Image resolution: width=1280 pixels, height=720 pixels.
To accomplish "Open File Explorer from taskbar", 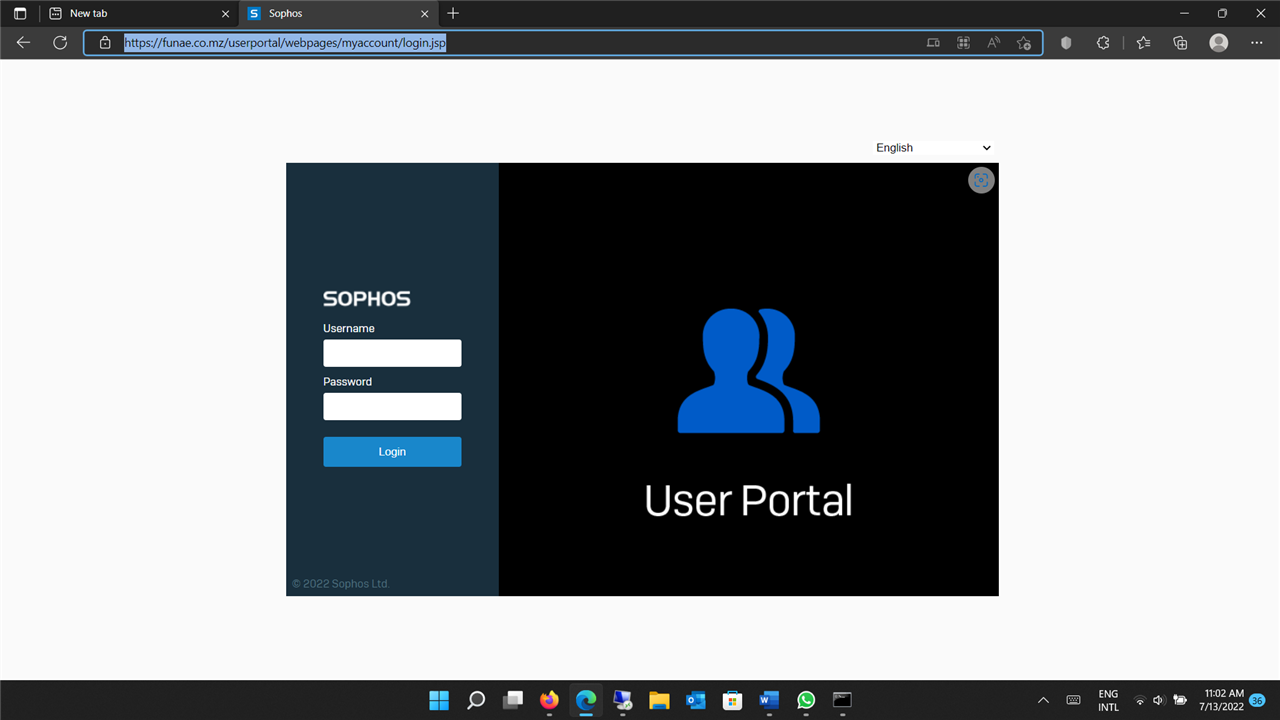I will pos(659,700).
